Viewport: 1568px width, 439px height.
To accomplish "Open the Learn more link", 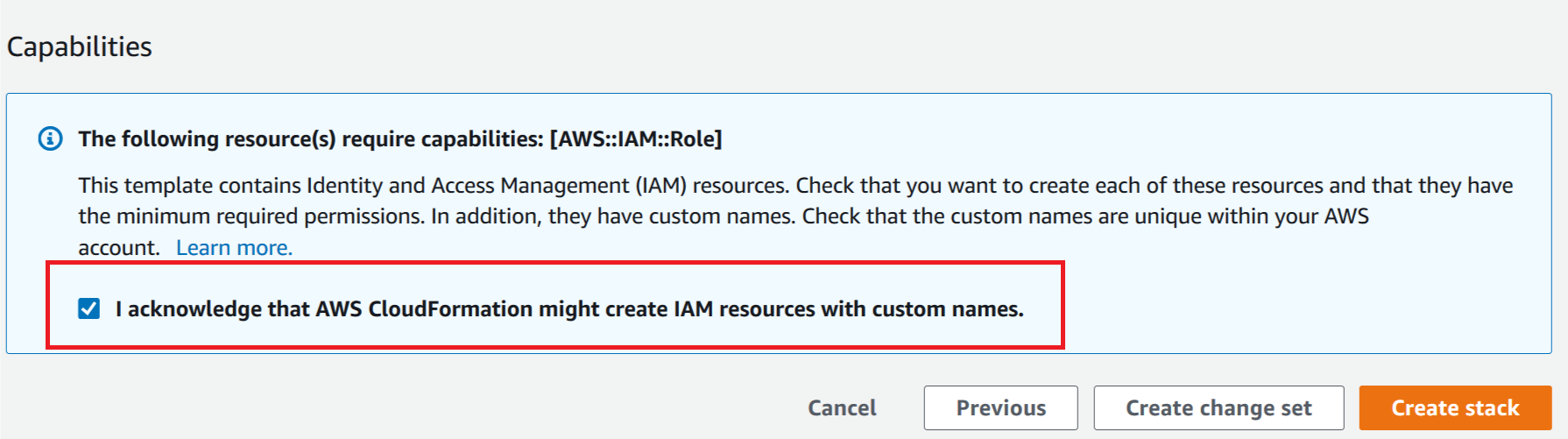I will click(234, 248).
